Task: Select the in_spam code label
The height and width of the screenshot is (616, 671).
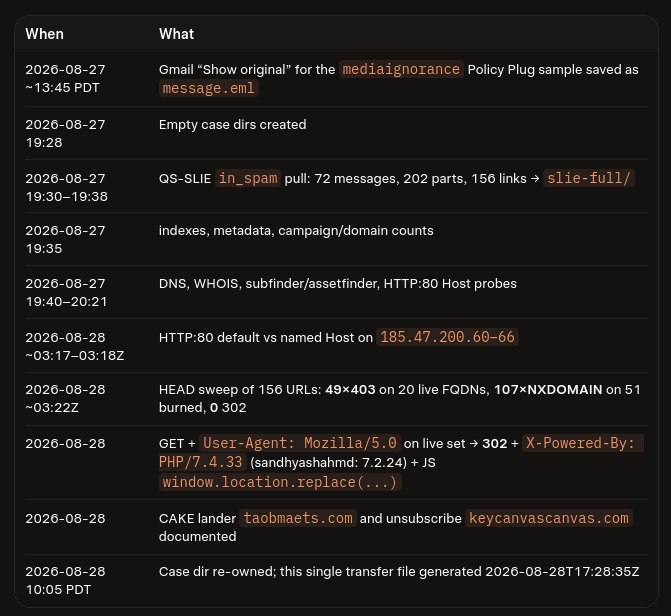Action: [x=248, y=178]
